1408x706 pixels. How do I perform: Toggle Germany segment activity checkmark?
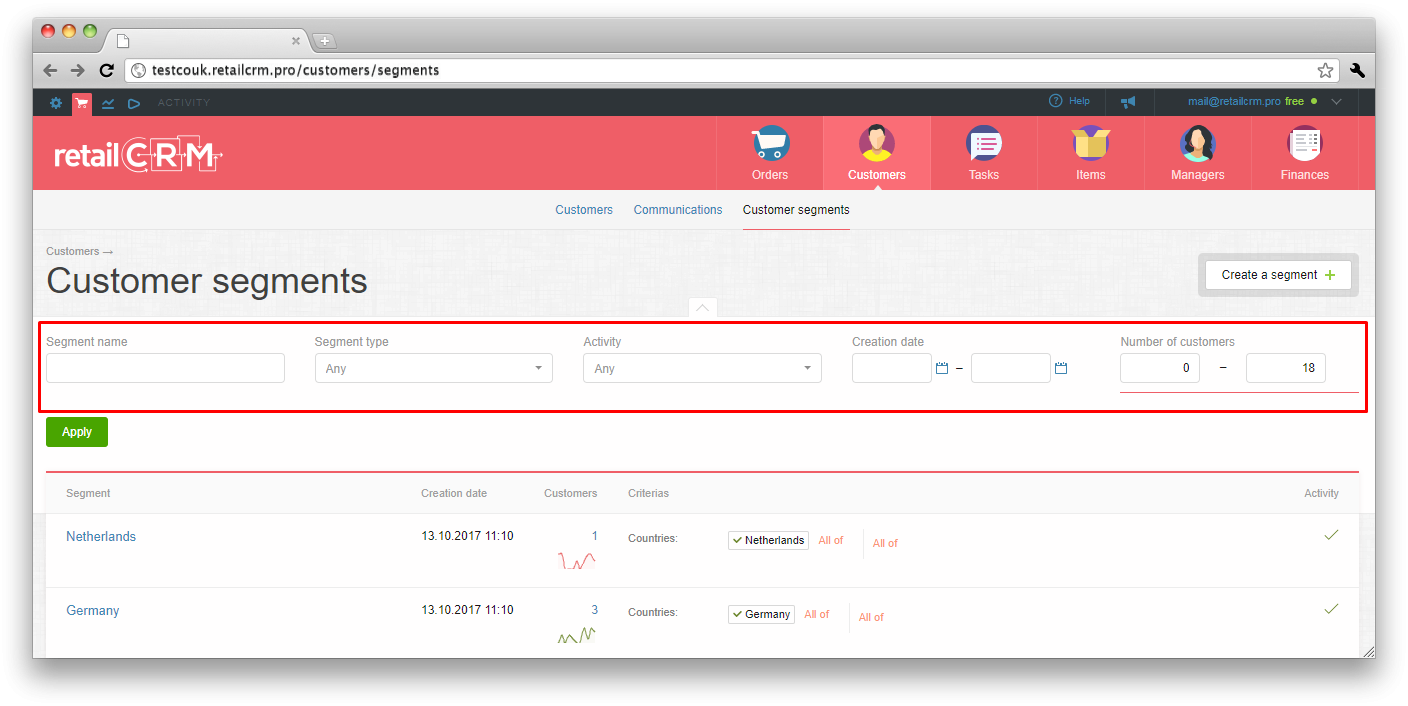[x=1331, y=609]
